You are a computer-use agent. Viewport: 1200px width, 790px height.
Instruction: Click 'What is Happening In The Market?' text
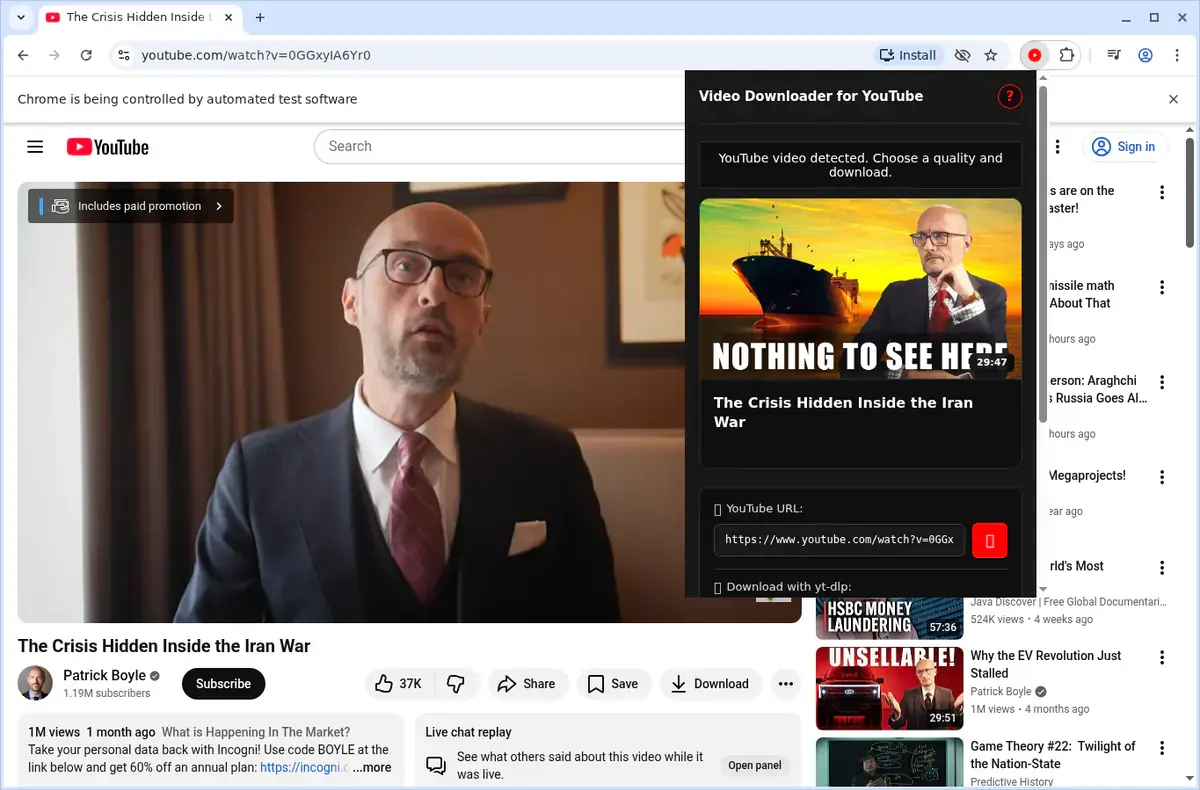pos(256,732)
